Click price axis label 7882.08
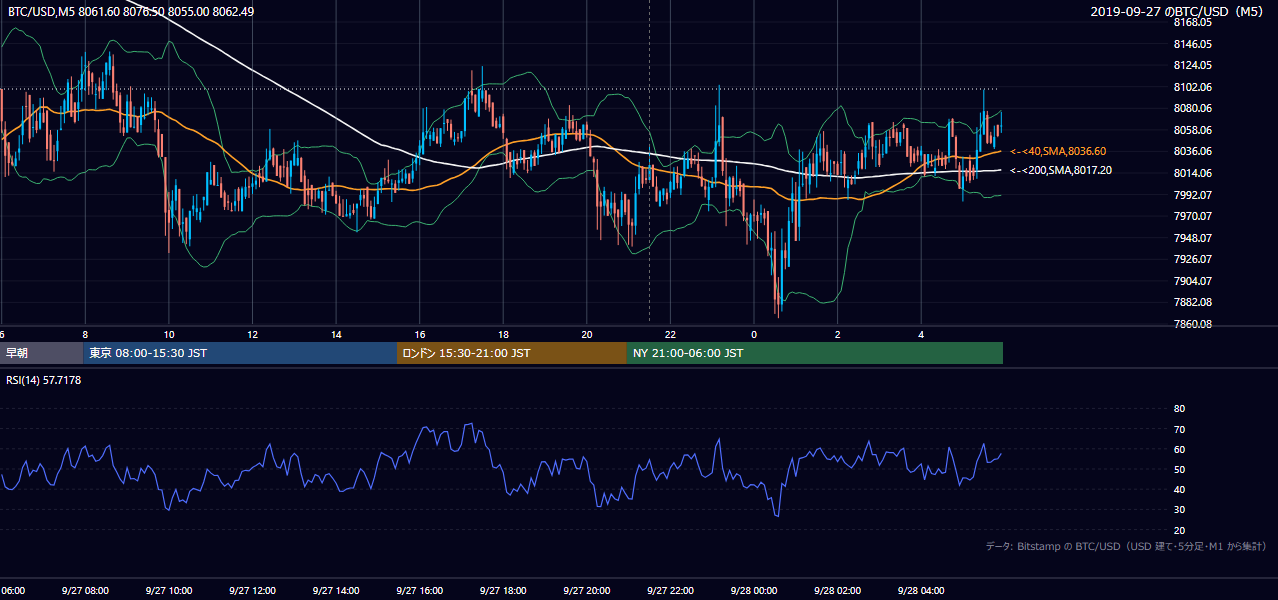The image size is (1278, 600). point(1192,302)
